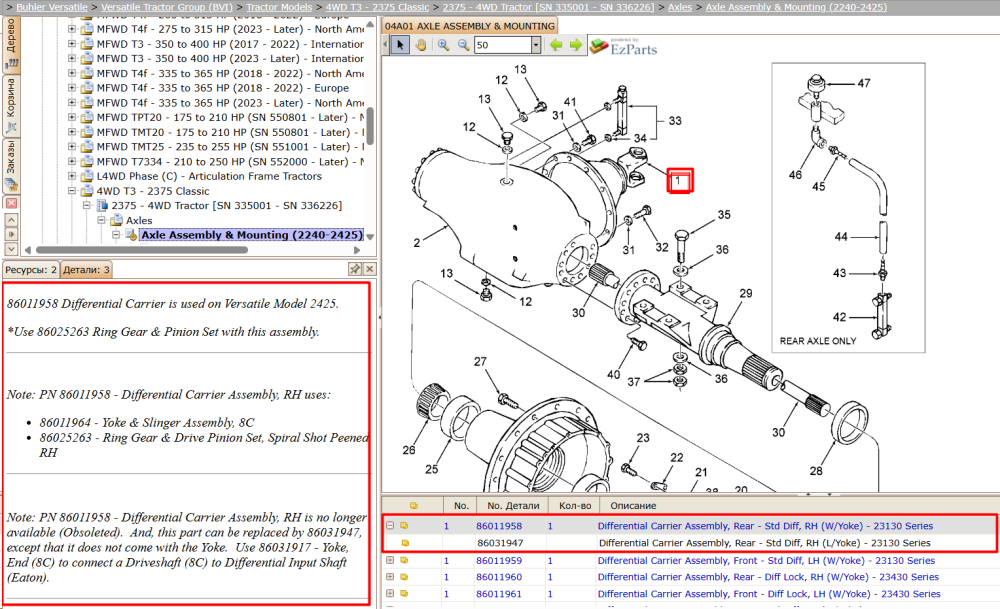Image resolution: width=1000 pixels, height=609 pixels.
Task: Select the Axles folder in tree
Action: pos(139,220)
